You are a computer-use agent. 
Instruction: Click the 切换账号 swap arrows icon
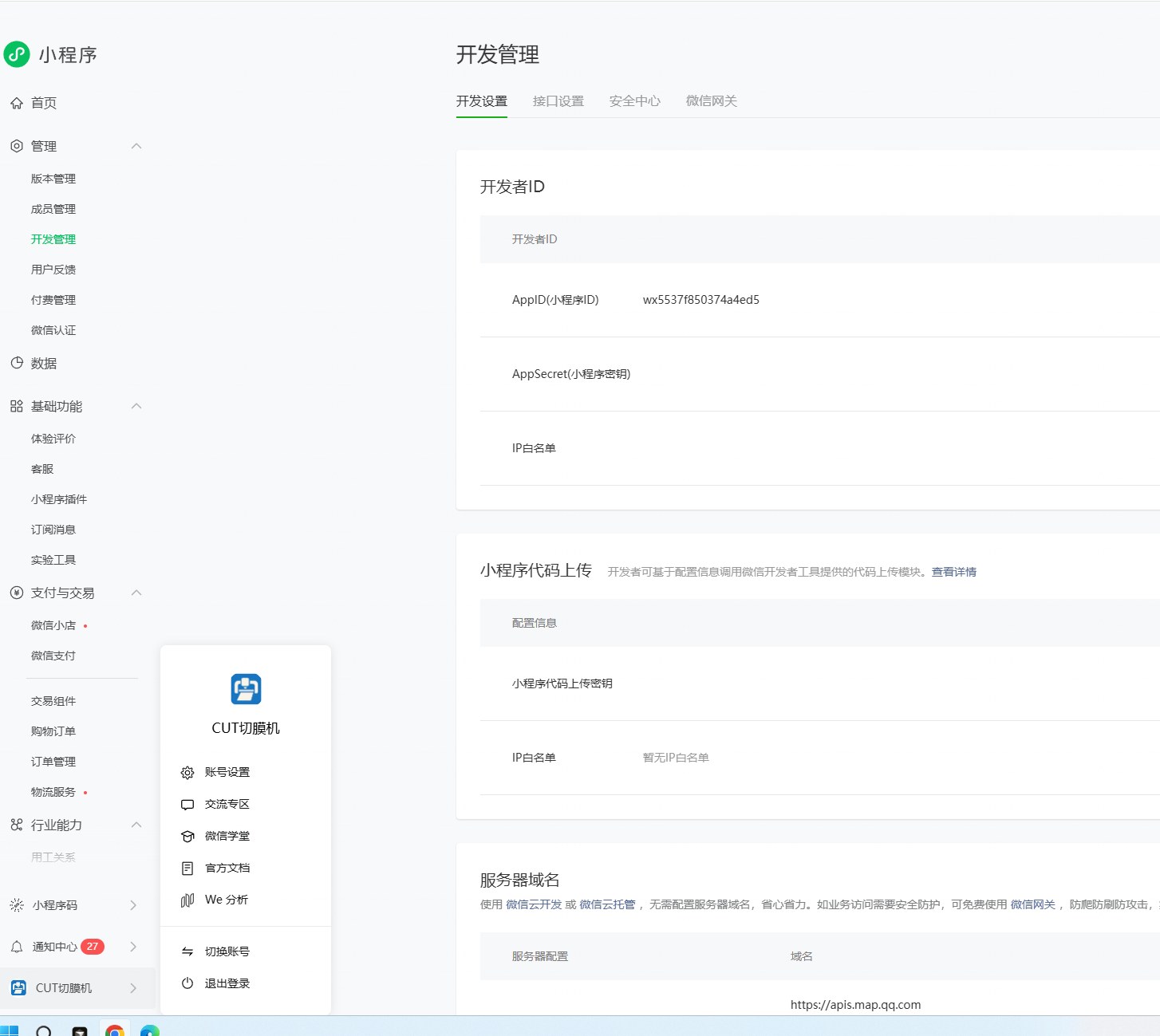point(187,951)
